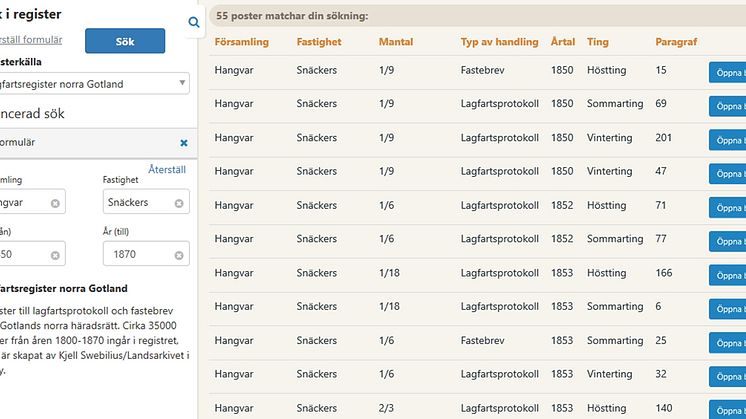The width and height of the screenshot is (746, 419).
Task: Sort by Paragraf column header
Action: pyautogui.click(x=676, y=42)
